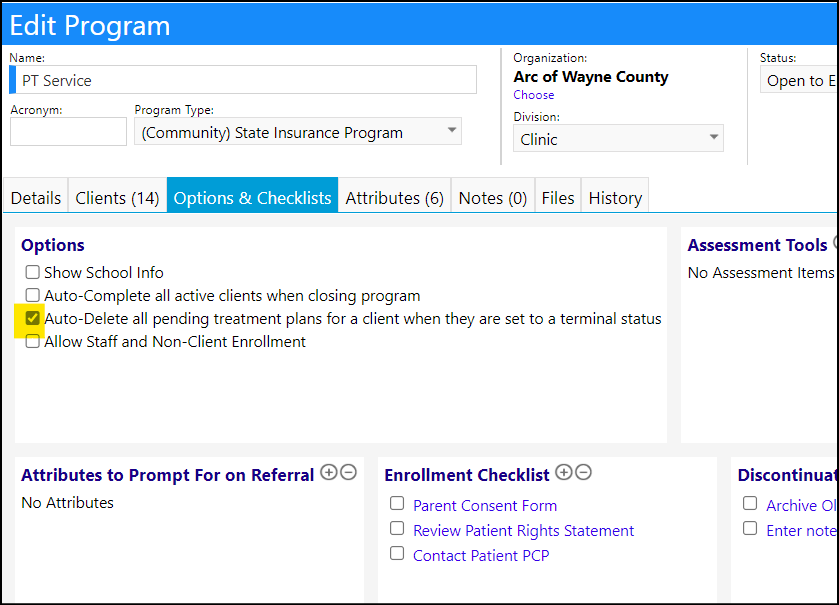Switch to the Clients (14) tab
Screen dimensions: 839x605
pos(117,198)
